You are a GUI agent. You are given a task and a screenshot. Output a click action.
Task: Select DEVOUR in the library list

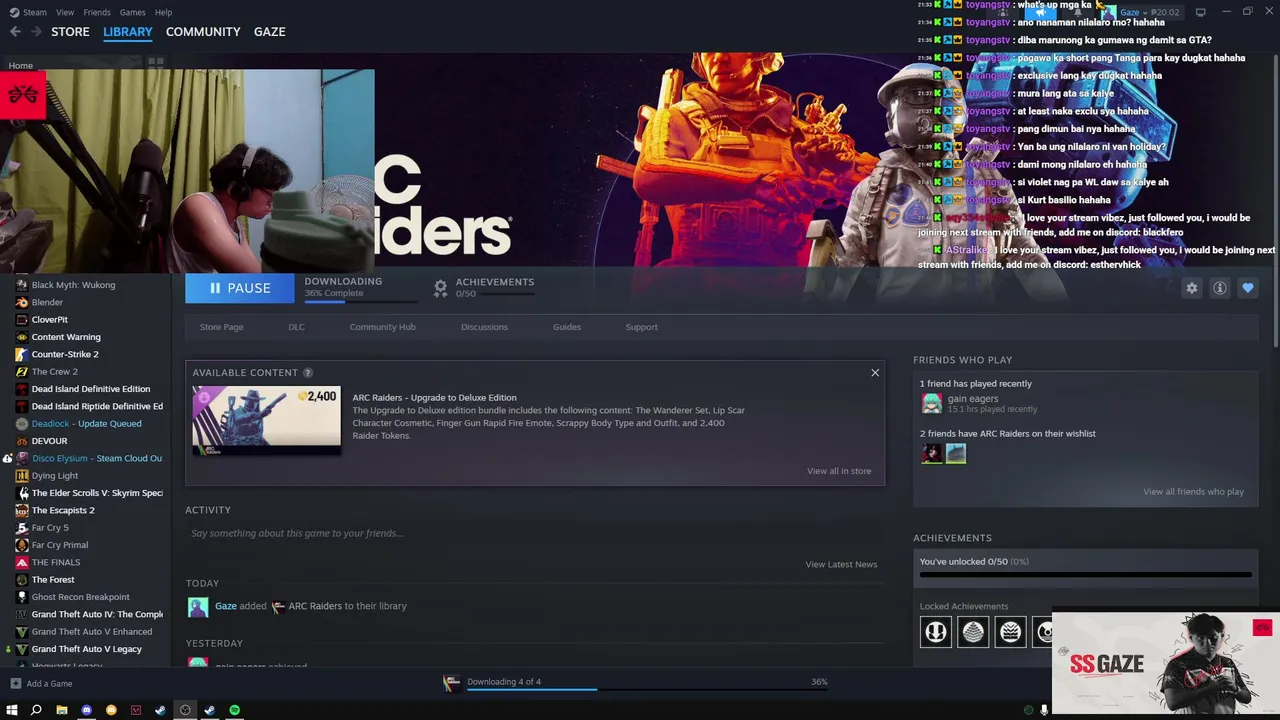click(49, 441)
